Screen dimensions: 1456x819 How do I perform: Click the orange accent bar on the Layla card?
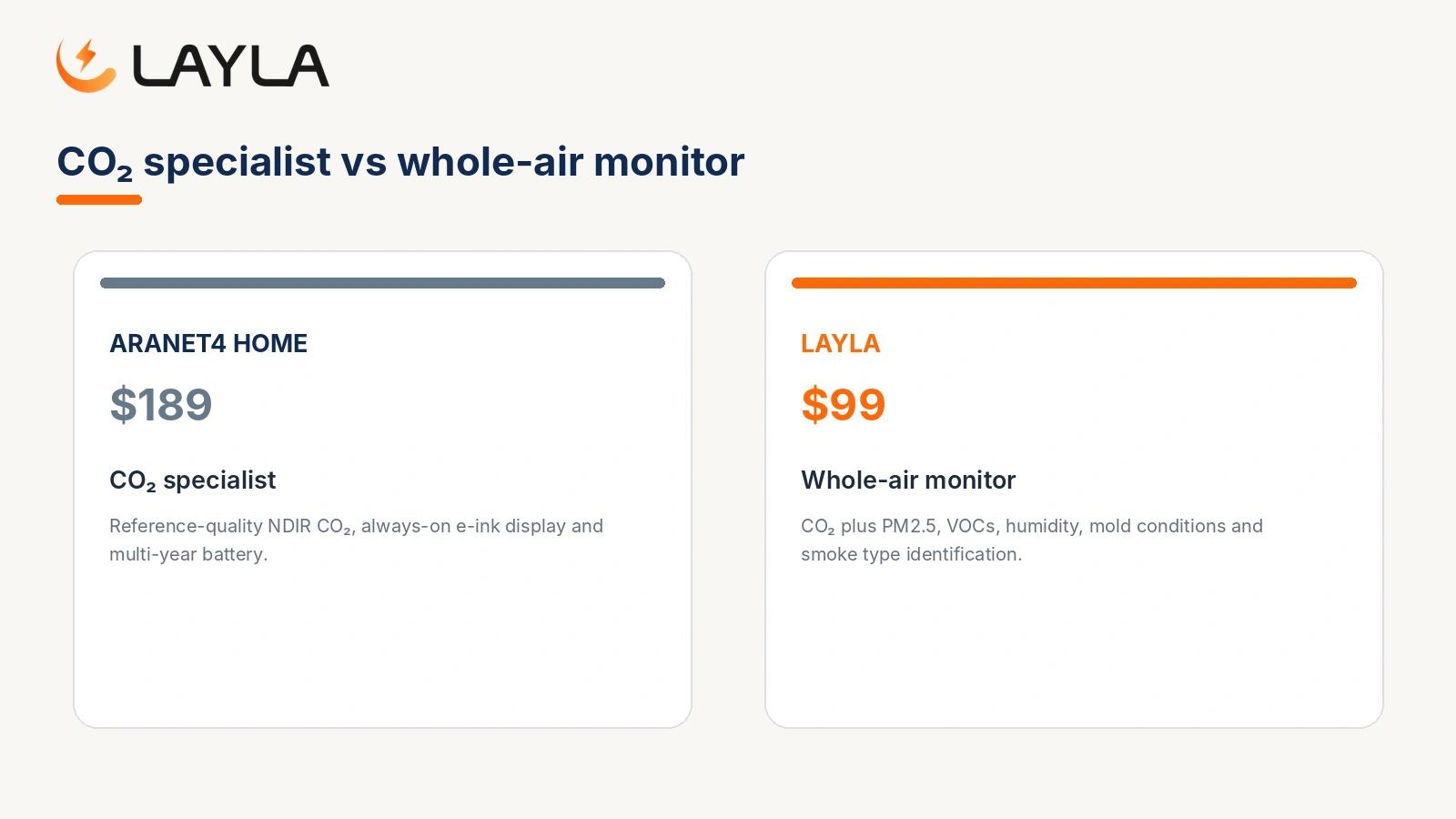[1074, 283]
